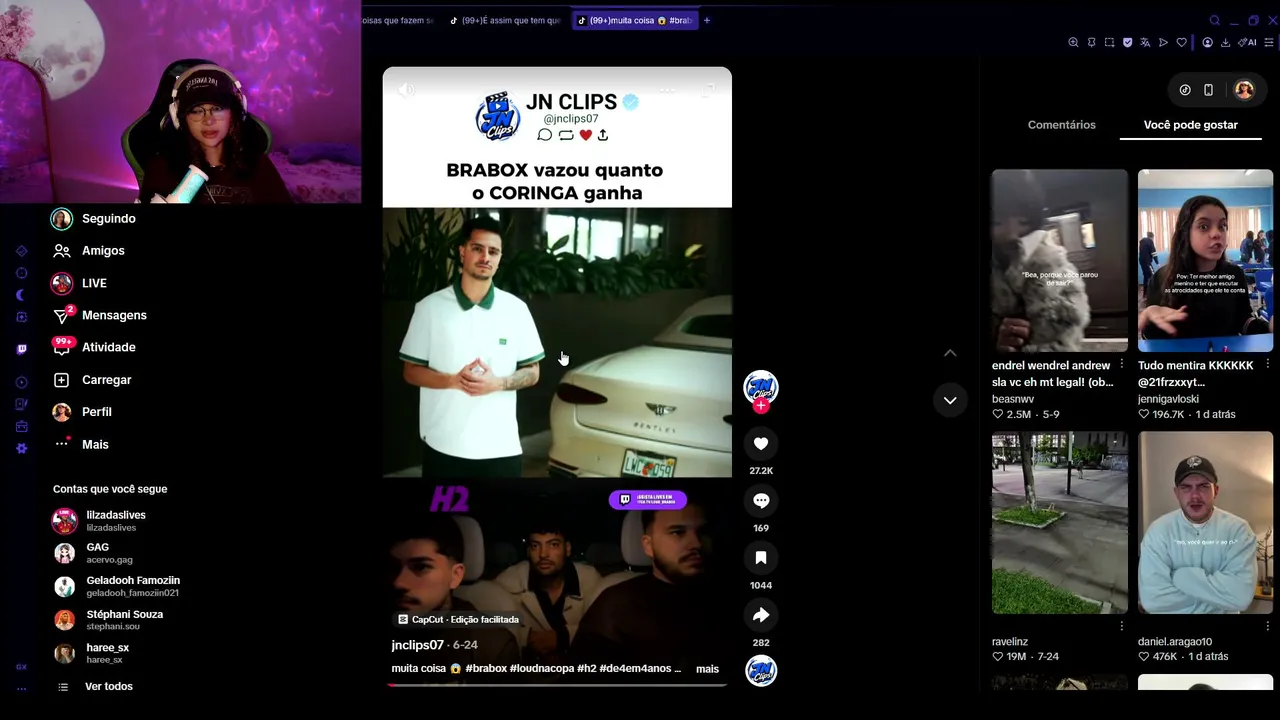
Task: Like the JN Clips video
Action: [761, 443]
